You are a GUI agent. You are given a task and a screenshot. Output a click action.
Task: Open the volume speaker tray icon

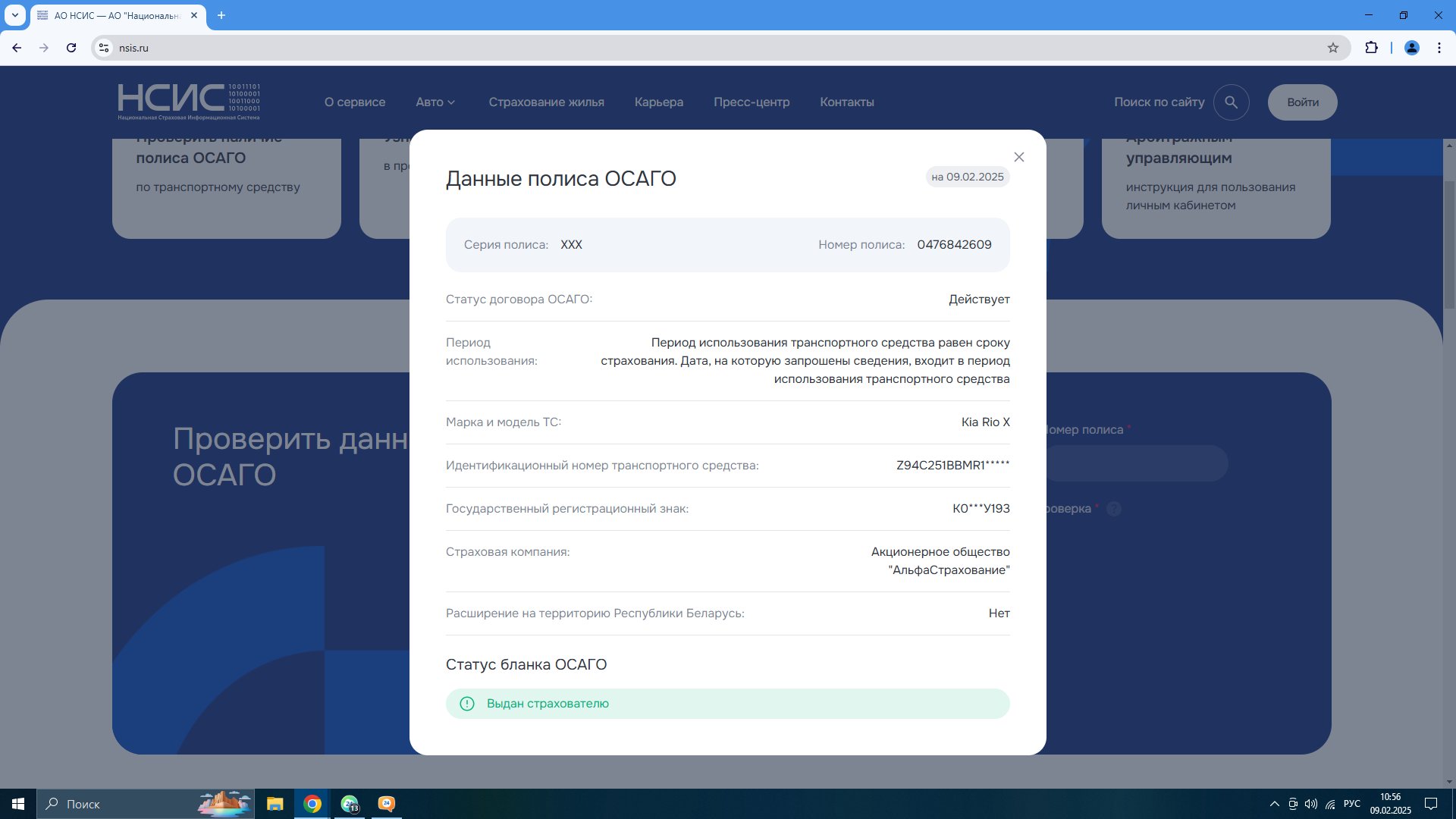[x=1311, y=804]
